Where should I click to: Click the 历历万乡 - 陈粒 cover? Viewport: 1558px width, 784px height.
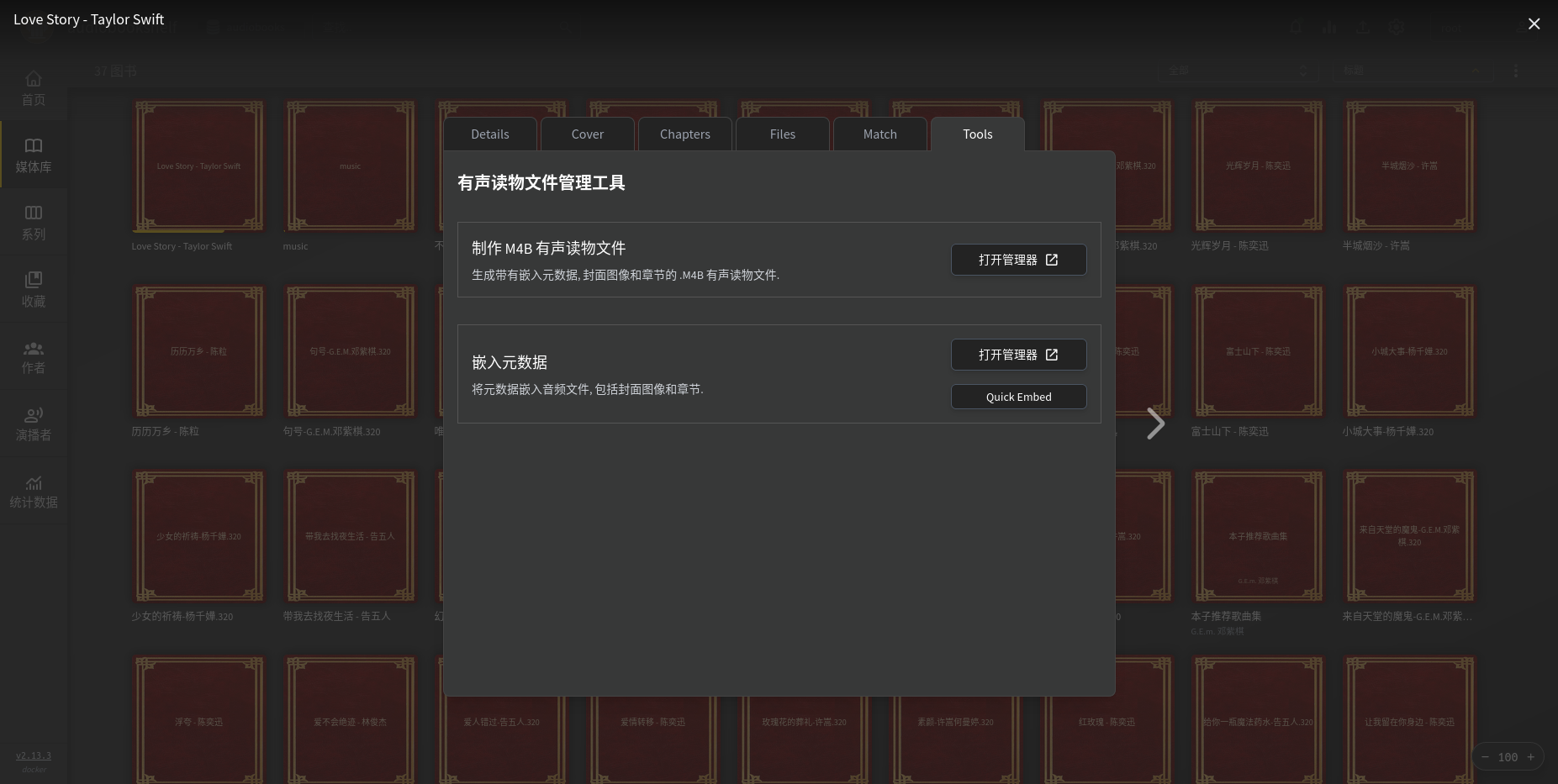pyautogui.click(x=198, y=351)
